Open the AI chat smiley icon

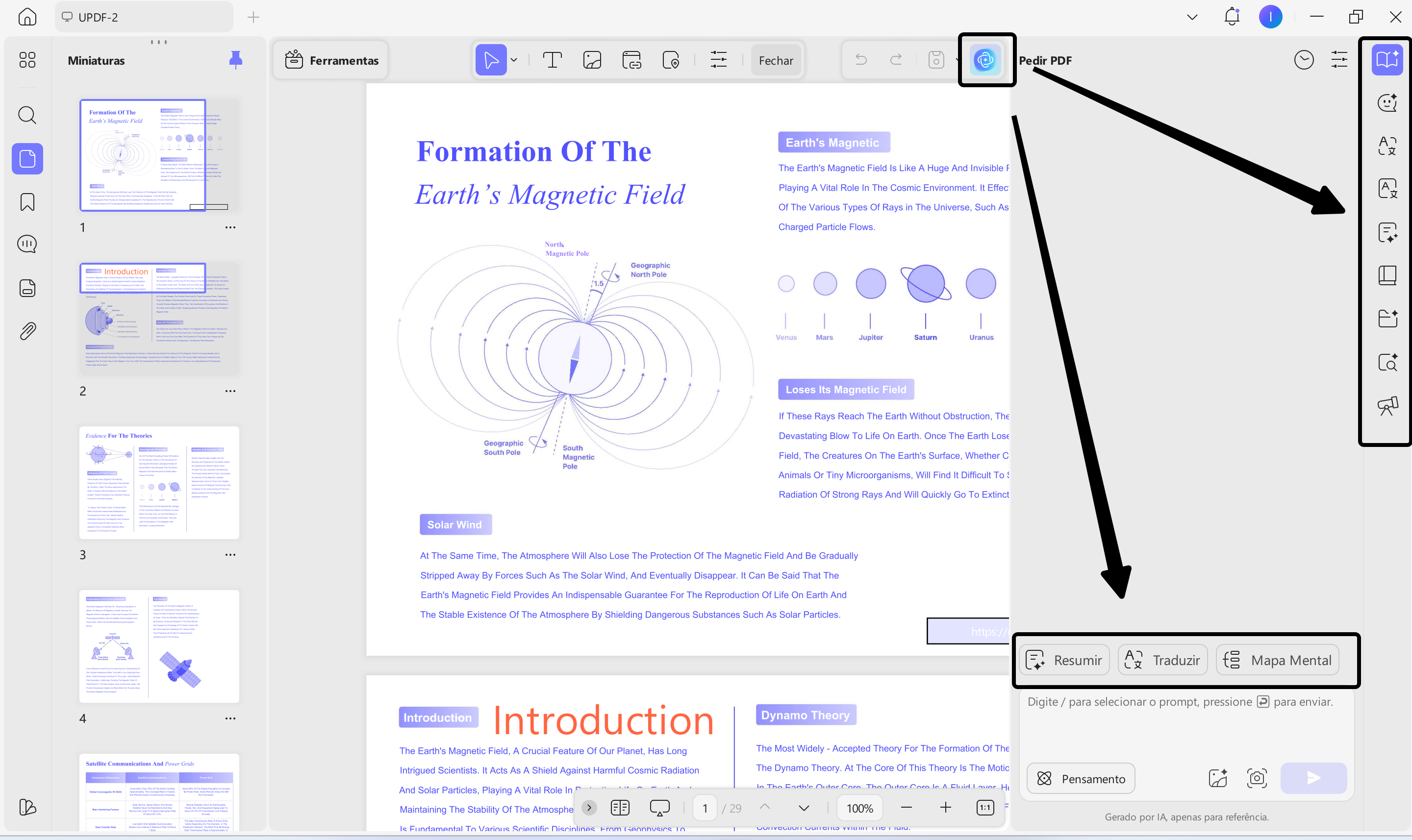(1387, 103)
